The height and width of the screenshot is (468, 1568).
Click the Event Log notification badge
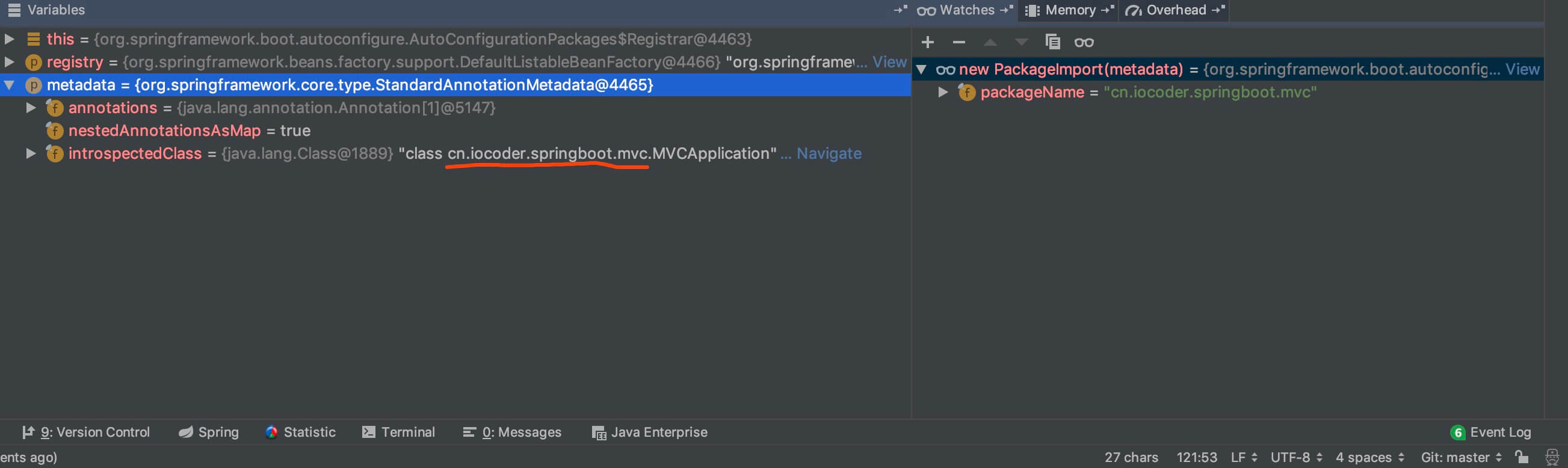click(x=1458, y=433)
